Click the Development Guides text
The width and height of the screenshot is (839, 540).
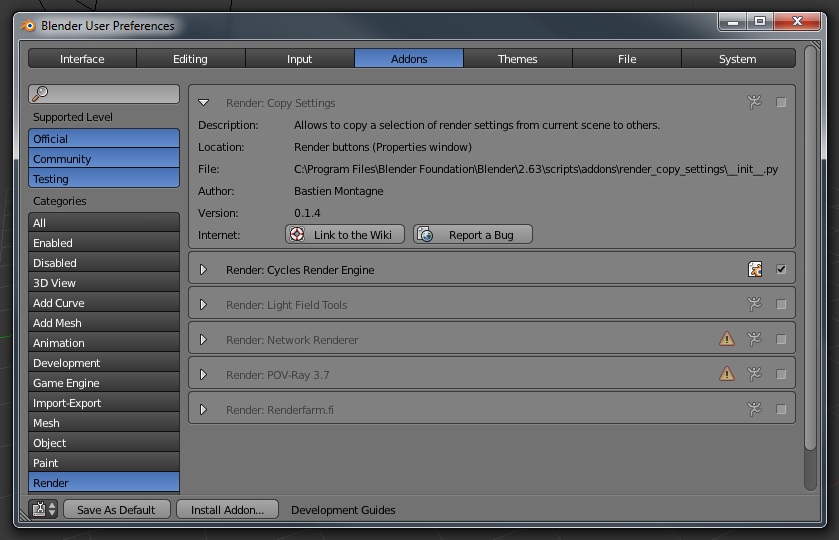click(x=343, y=510)
